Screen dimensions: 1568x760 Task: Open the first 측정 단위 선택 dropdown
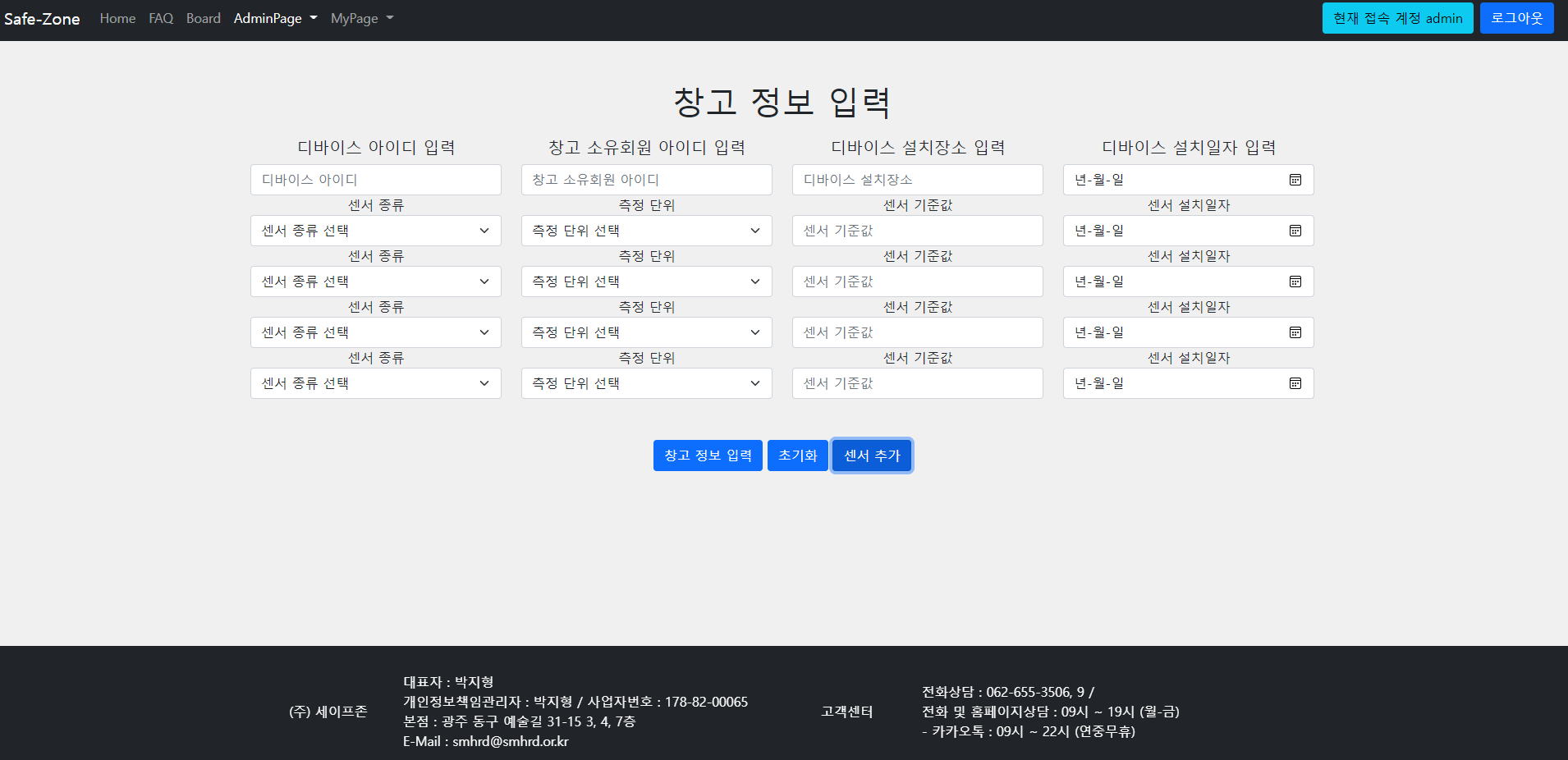(645, 231)
